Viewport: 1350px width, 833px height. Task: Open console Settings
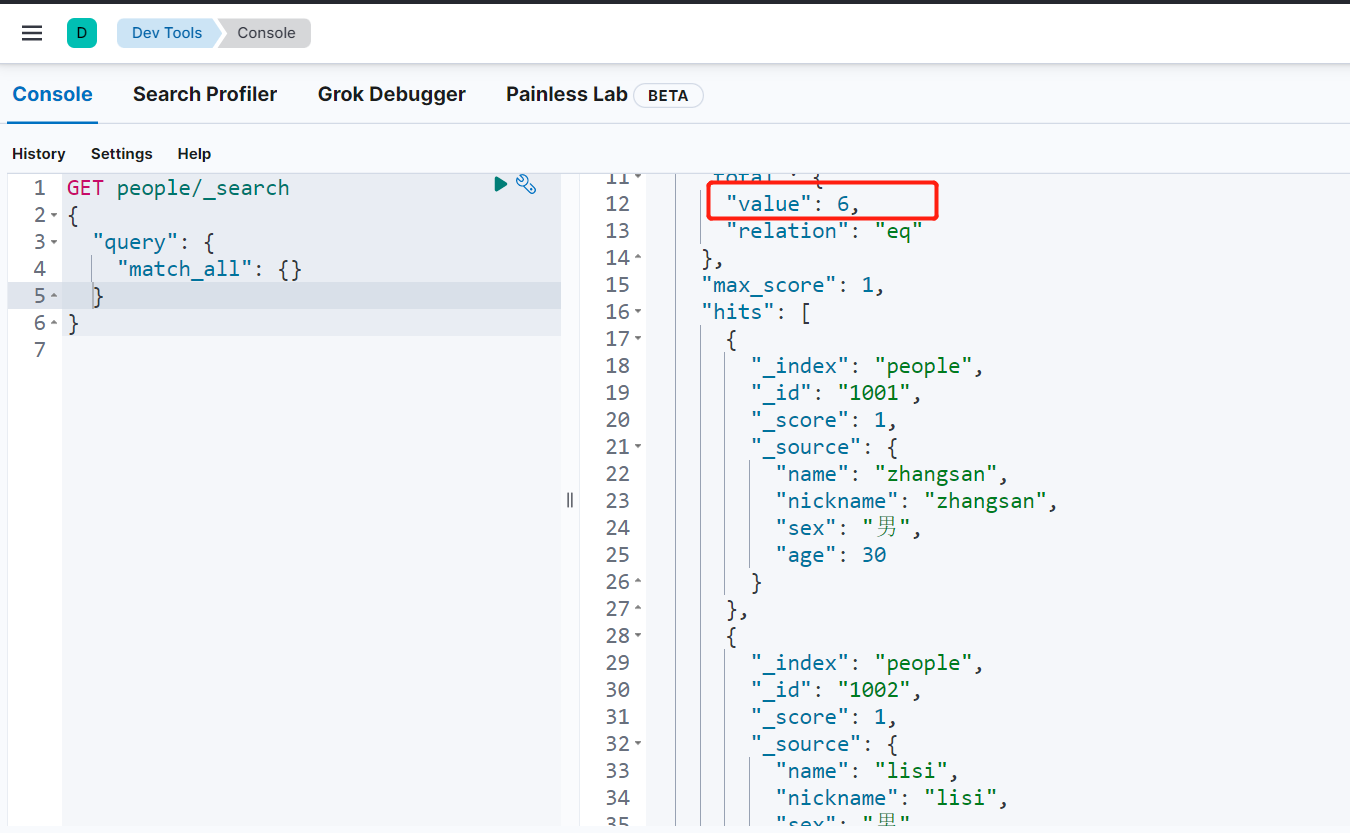pos(121,154)
